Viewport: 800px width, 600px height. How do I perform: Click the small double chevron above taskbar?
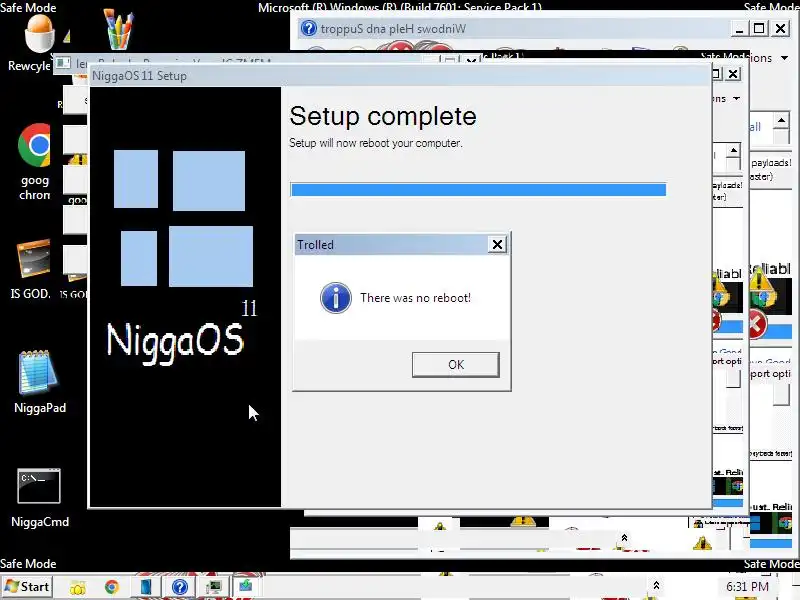624,537
